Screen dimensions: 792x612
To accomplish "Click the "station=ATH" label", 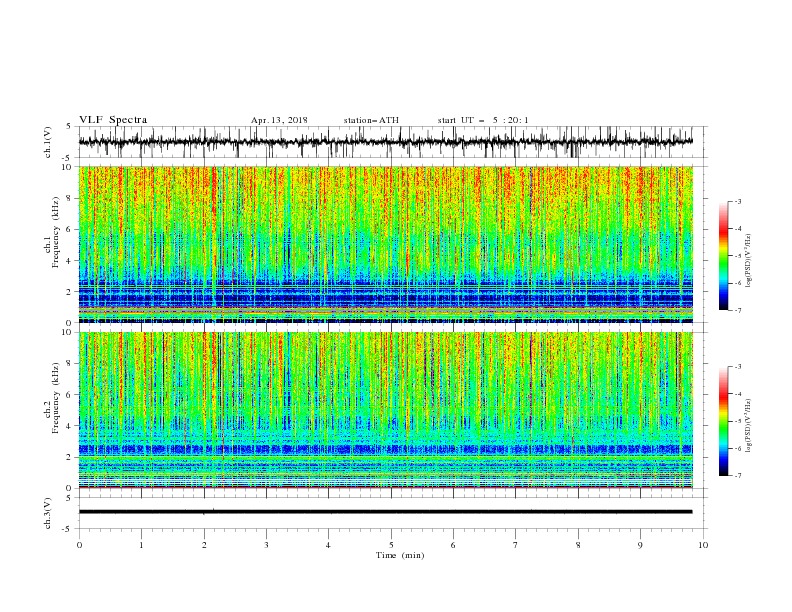I will (371, 120).
